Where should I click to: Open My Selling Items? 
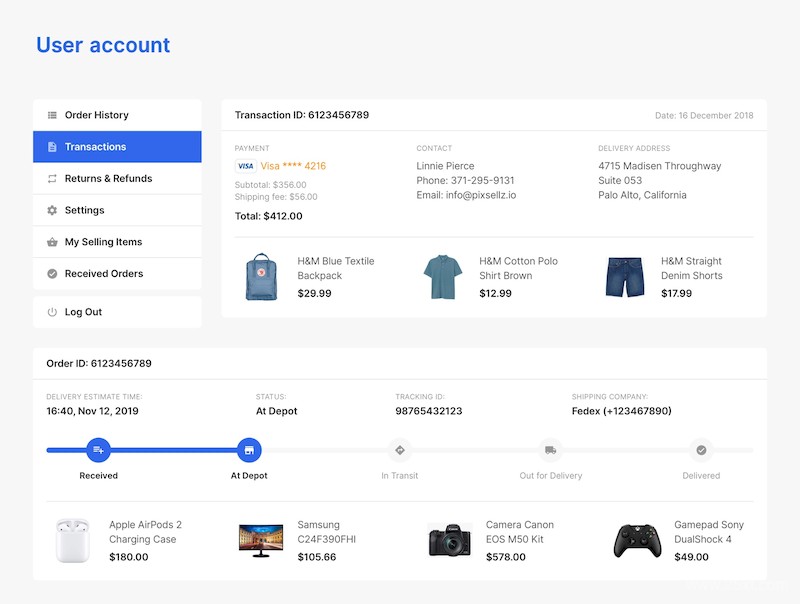pos(117,242)
